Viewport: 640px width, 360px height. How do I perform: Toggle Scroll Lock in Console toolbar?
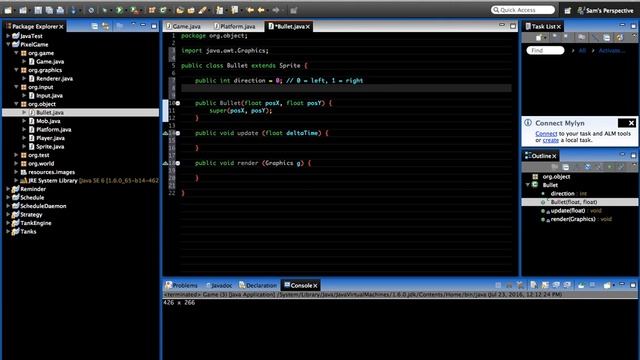point(545,285)
